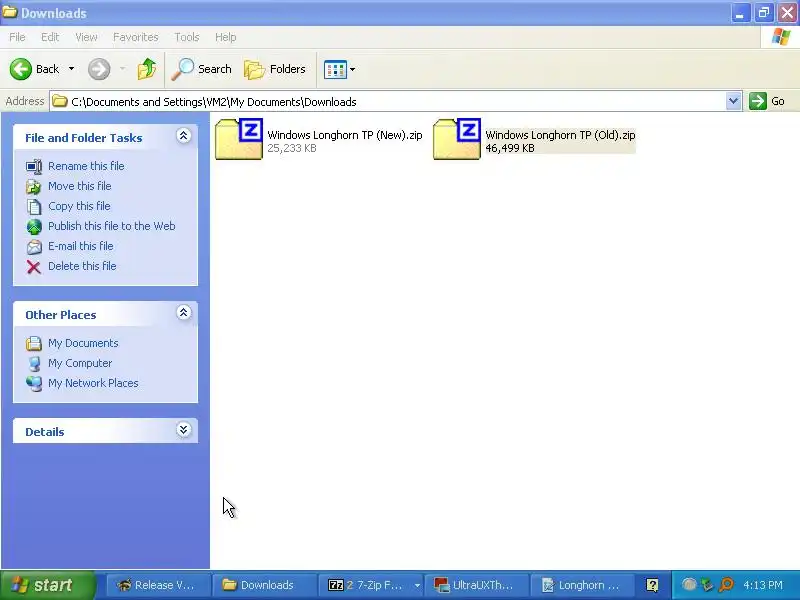Screen dimensions: 800x600
Task: Click the Windows flag logo throbber
Action: coord(781,37)
